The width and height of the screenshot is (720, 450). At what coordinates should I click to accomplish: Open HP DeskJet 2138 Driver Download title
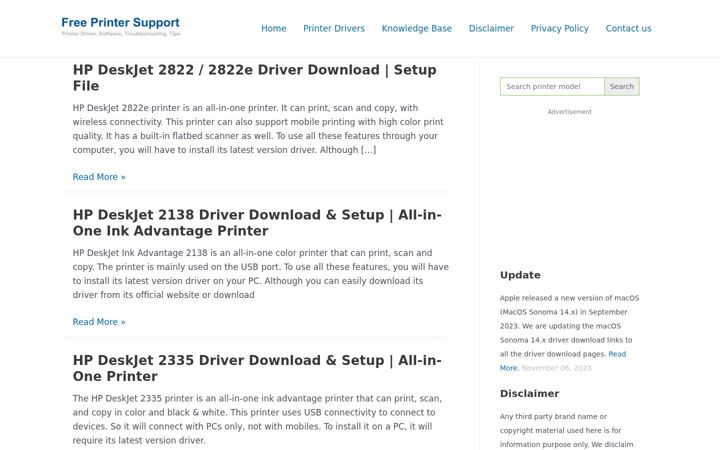257,223
